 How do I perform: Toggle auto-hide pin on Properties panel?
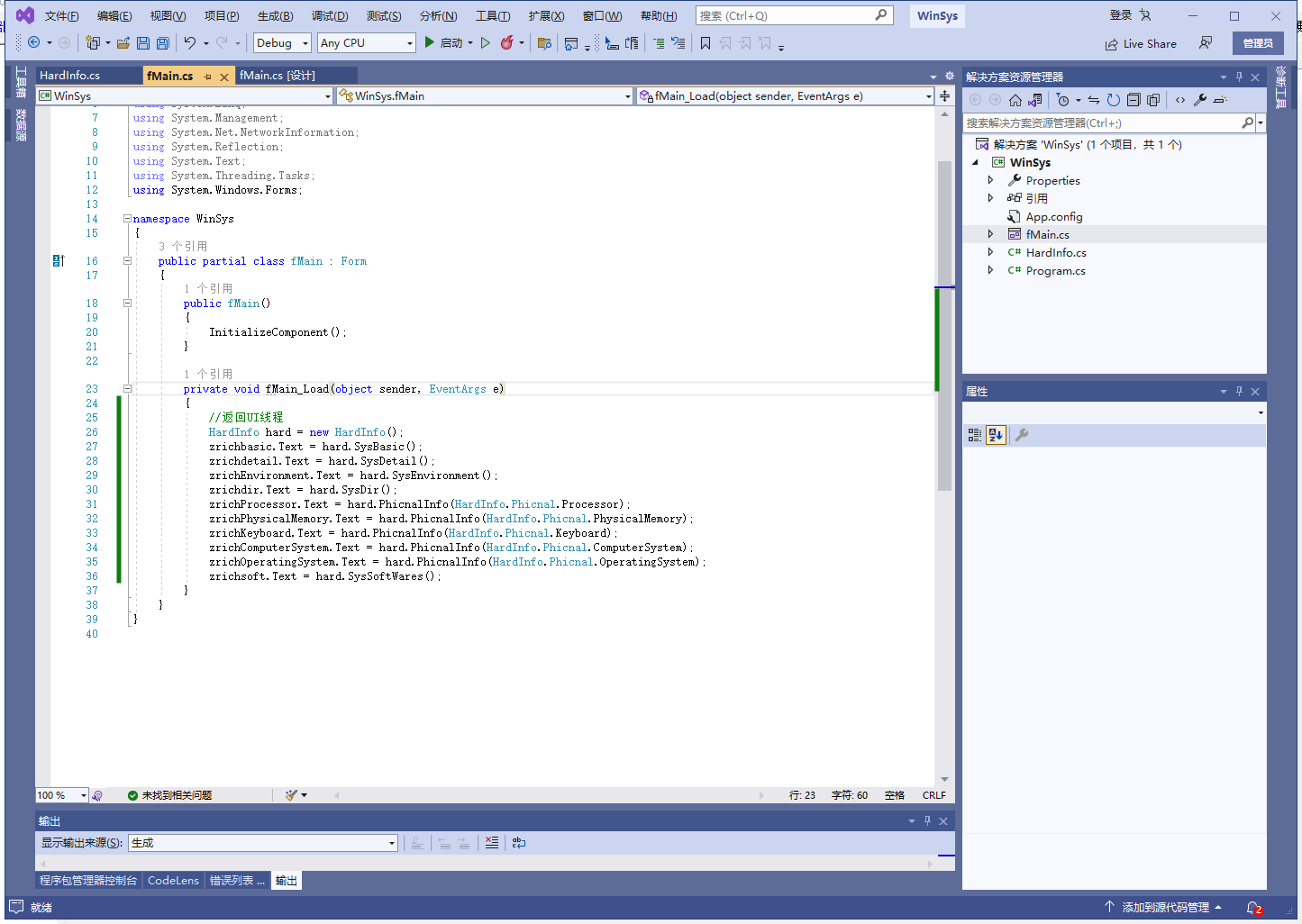pos(1239,391)
